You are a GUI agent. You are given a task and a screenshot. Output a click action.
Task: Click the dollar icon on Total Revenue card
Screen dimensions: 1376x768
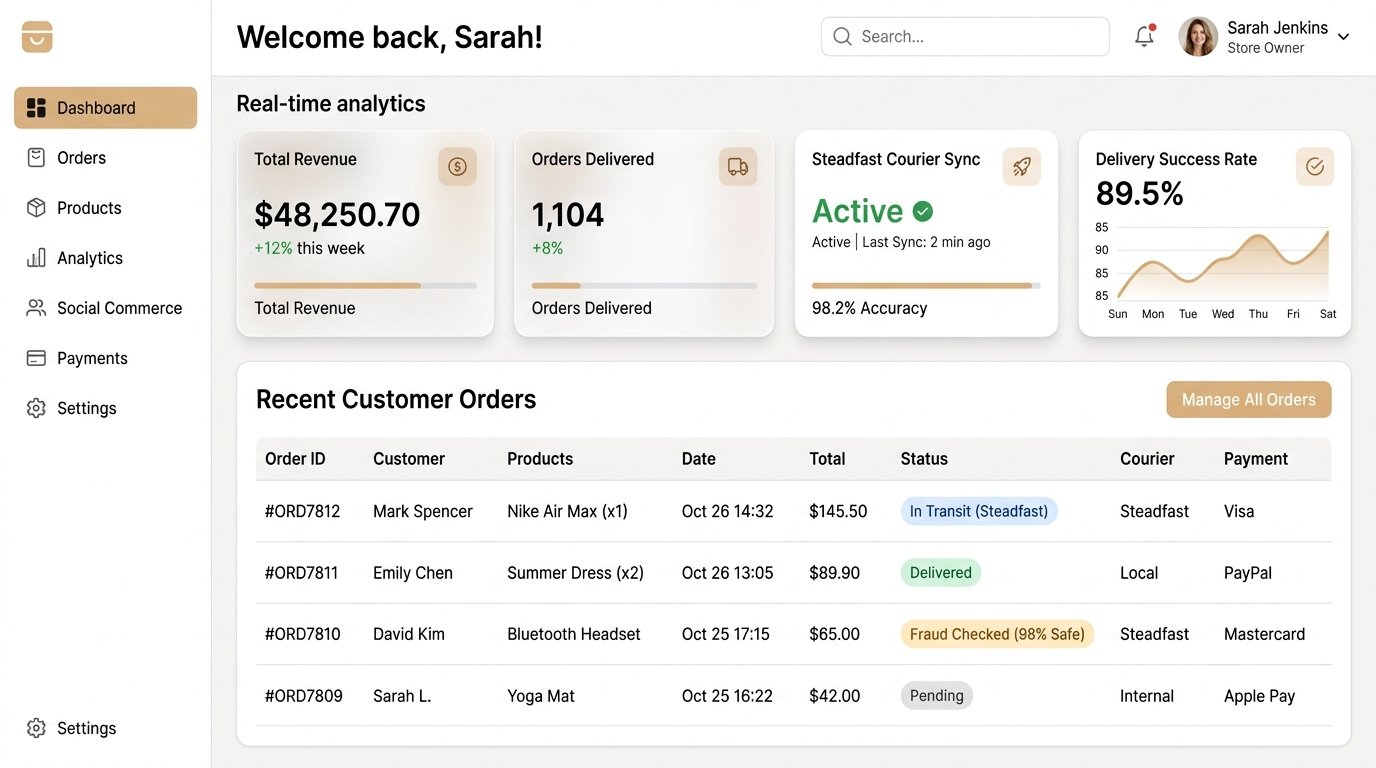(x=457, y=167)
